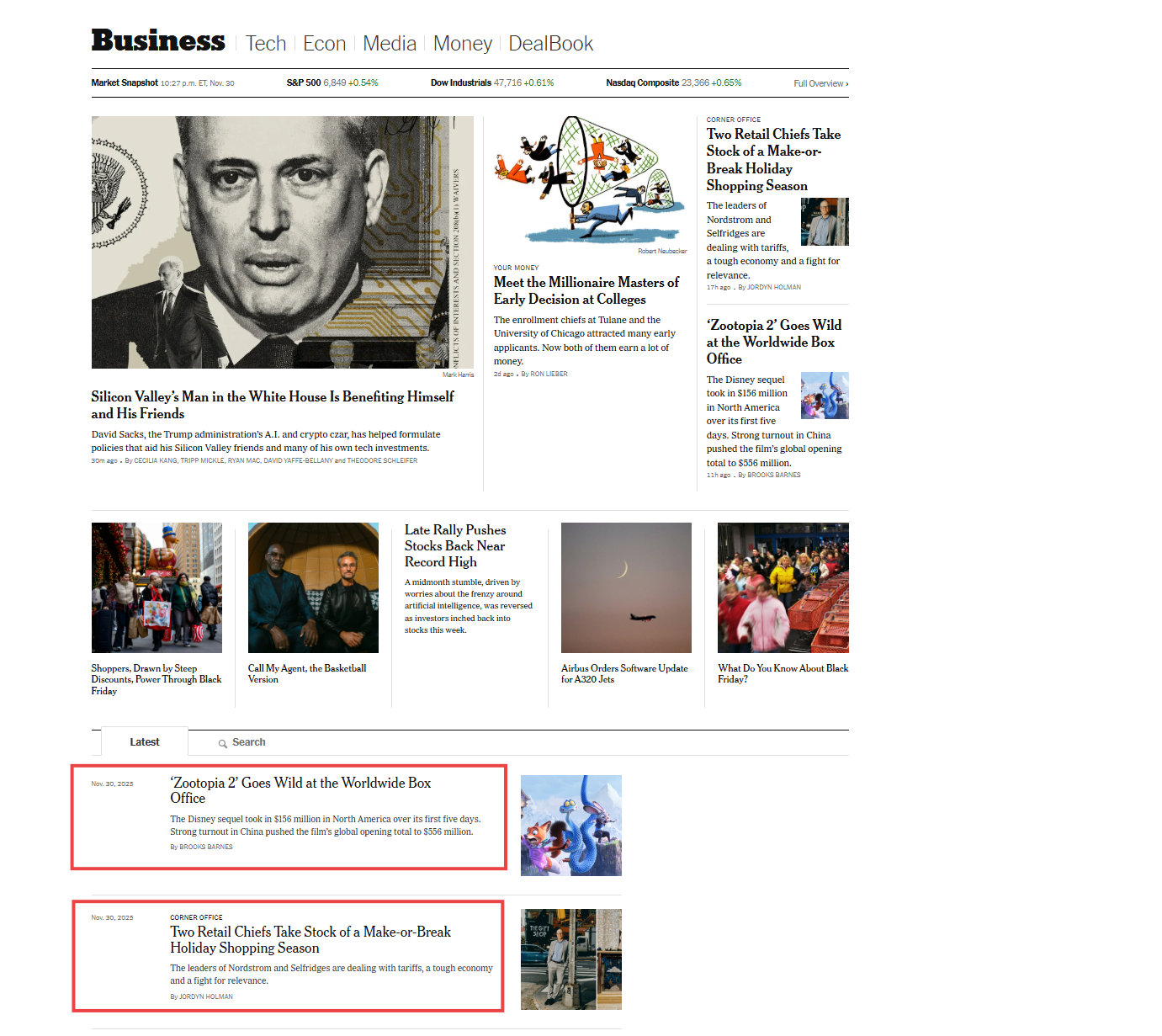
Task: Open the Money section
Action: pos(462,43)
